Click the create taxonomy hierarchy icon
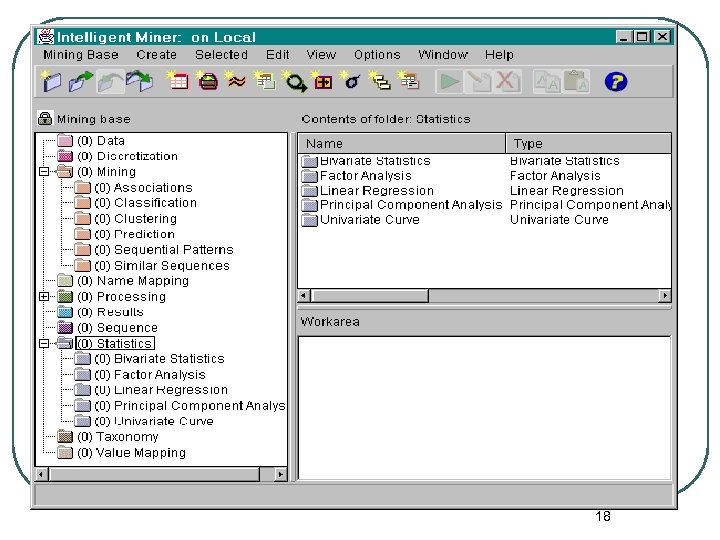Image resolution: width=720 pixels, height=540 pixels. click(x=380, y=82)
